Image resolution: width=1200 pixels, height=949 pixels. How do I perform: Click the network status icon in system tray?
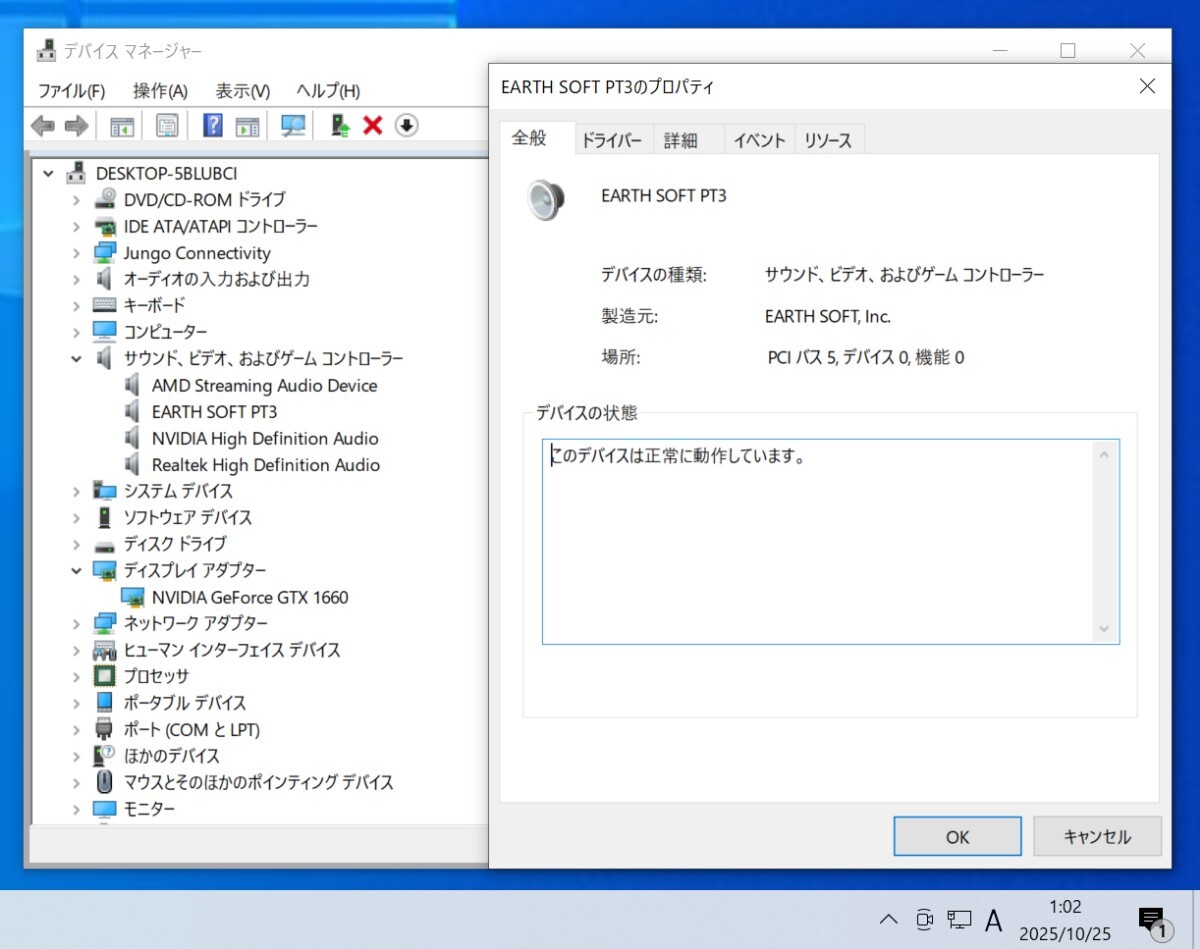click(x=959, y=919)
